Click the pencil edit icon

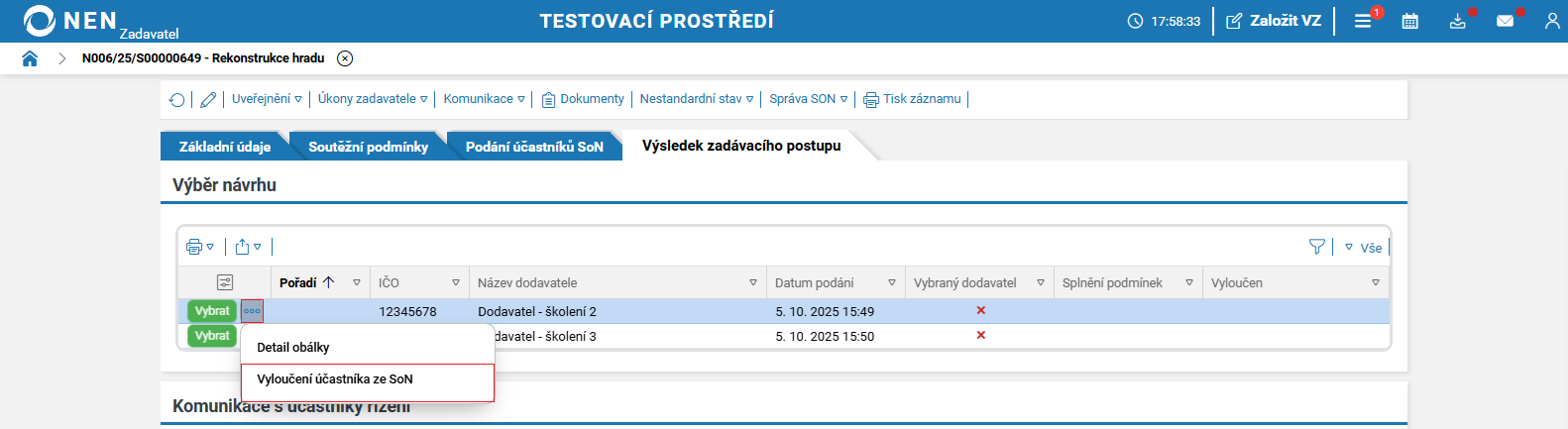[x=208, y=99]
